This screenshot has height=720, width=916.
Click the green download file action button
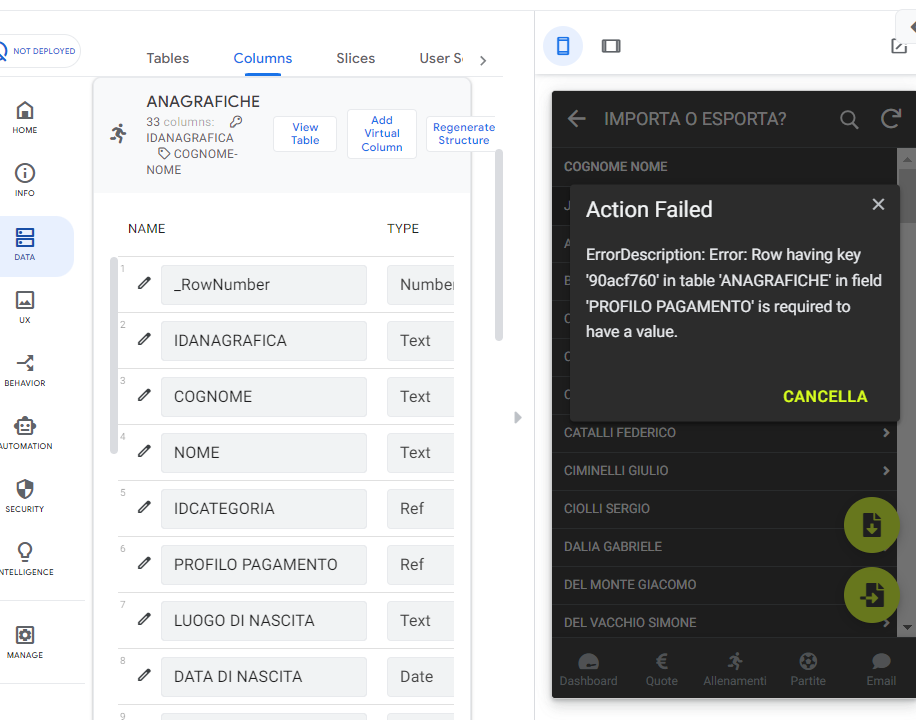tap(871, 525)
